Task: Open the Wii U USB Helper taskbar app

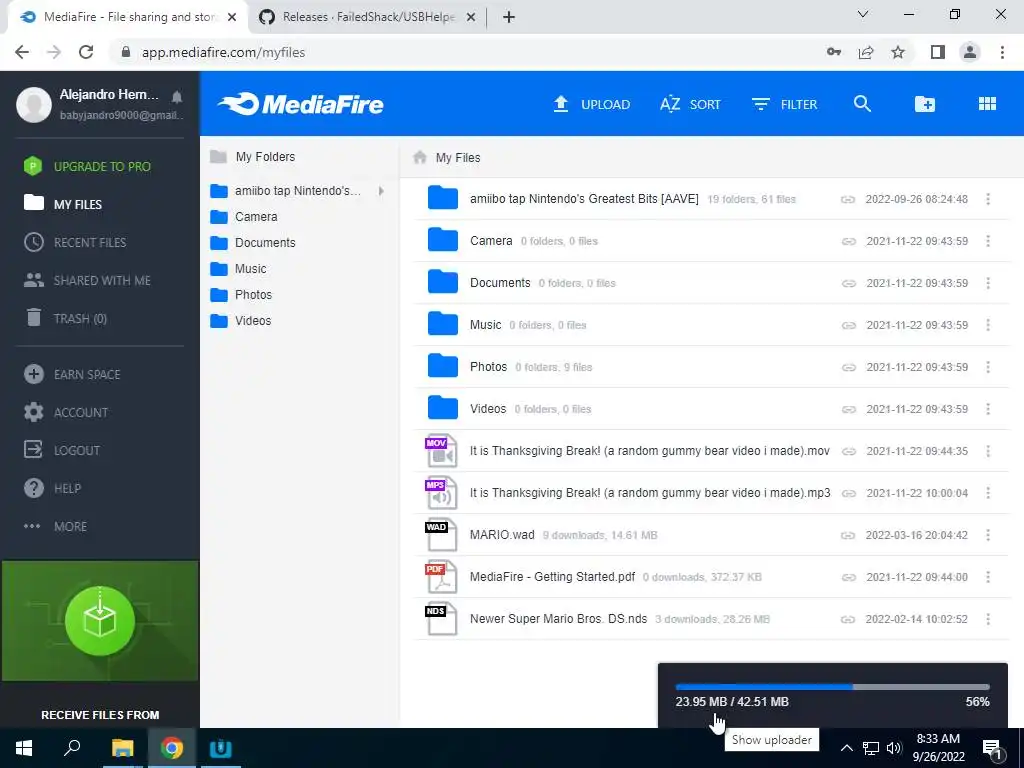Action: (220, 748)
